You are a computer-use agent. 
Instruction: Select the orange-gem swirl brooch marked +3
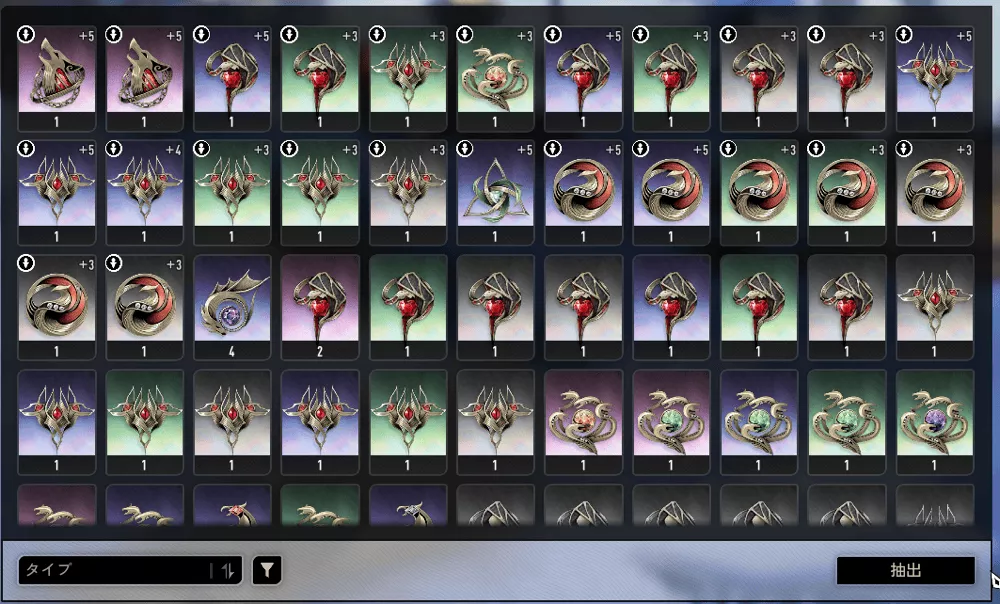pyautogui.click(x=496, y=78)
